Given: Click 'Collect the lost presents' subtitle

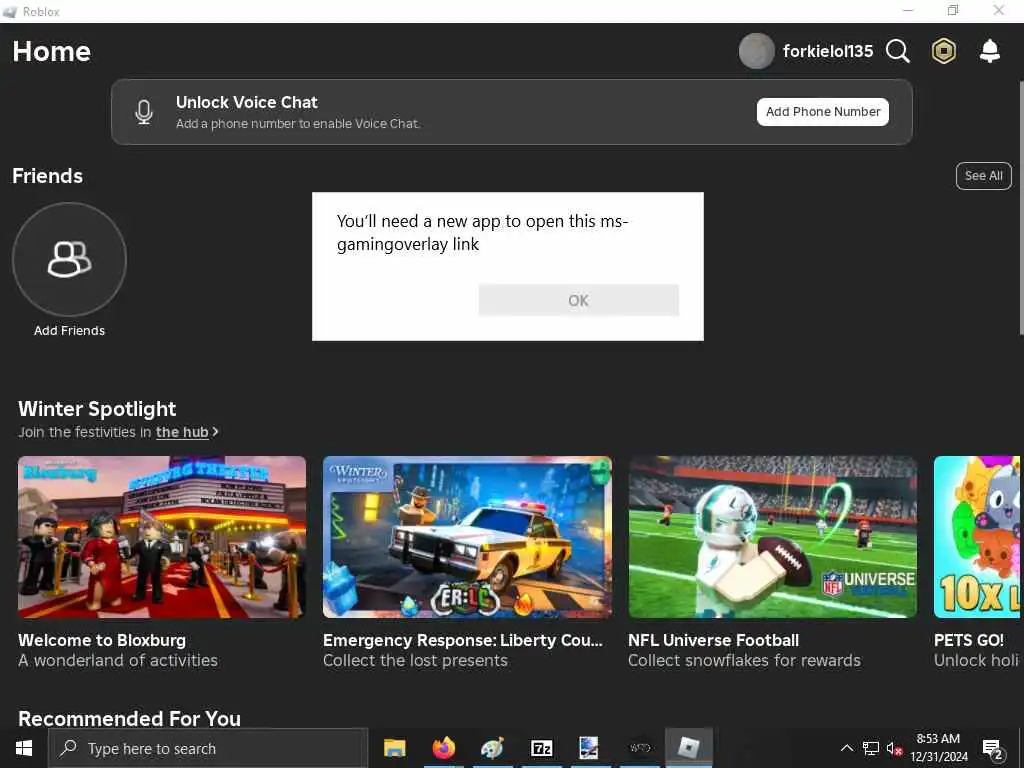Looking at the screenshot, I should [x=415, y=660].
